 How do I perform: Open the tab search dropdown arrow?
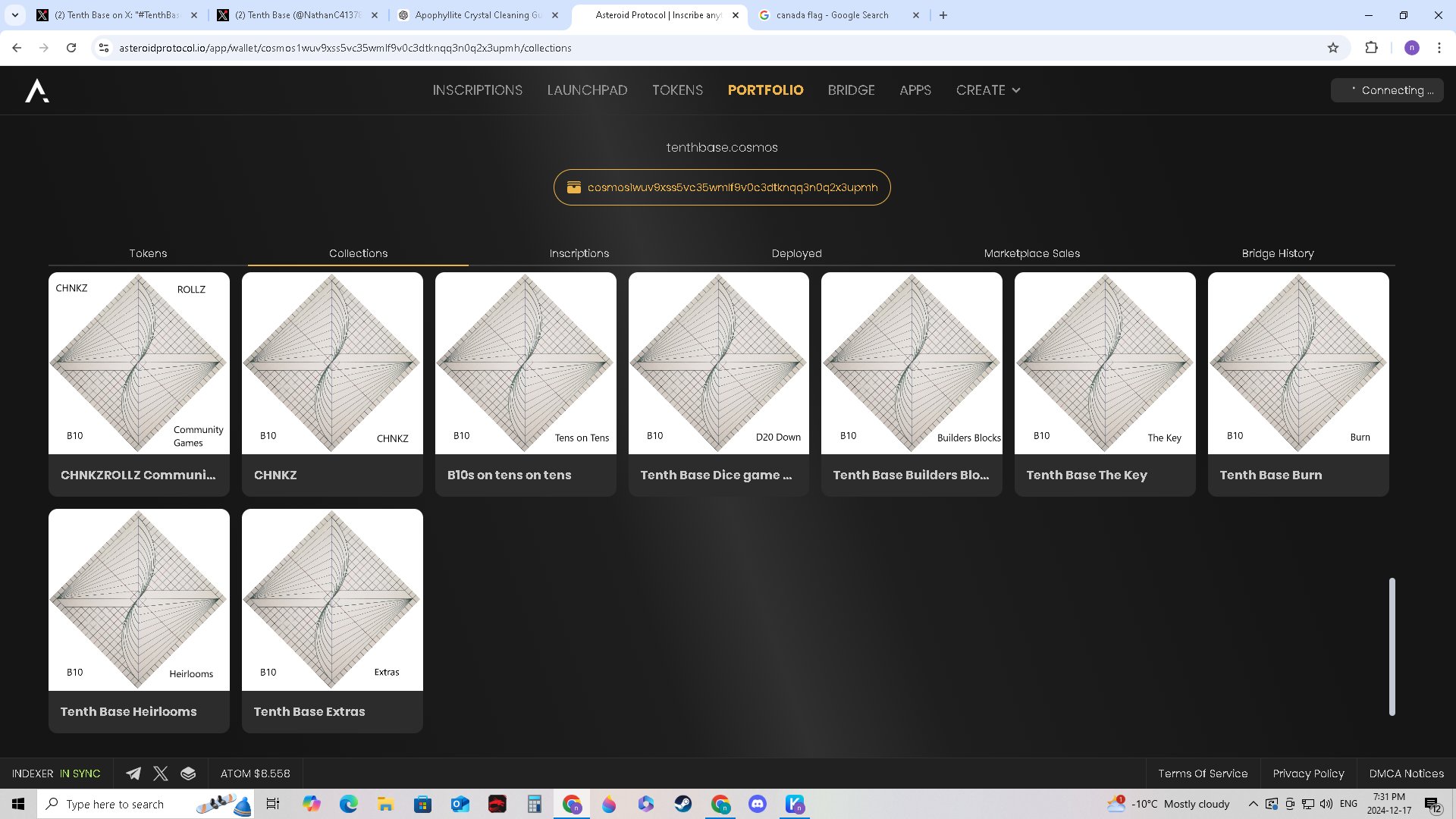pos(14,15)
